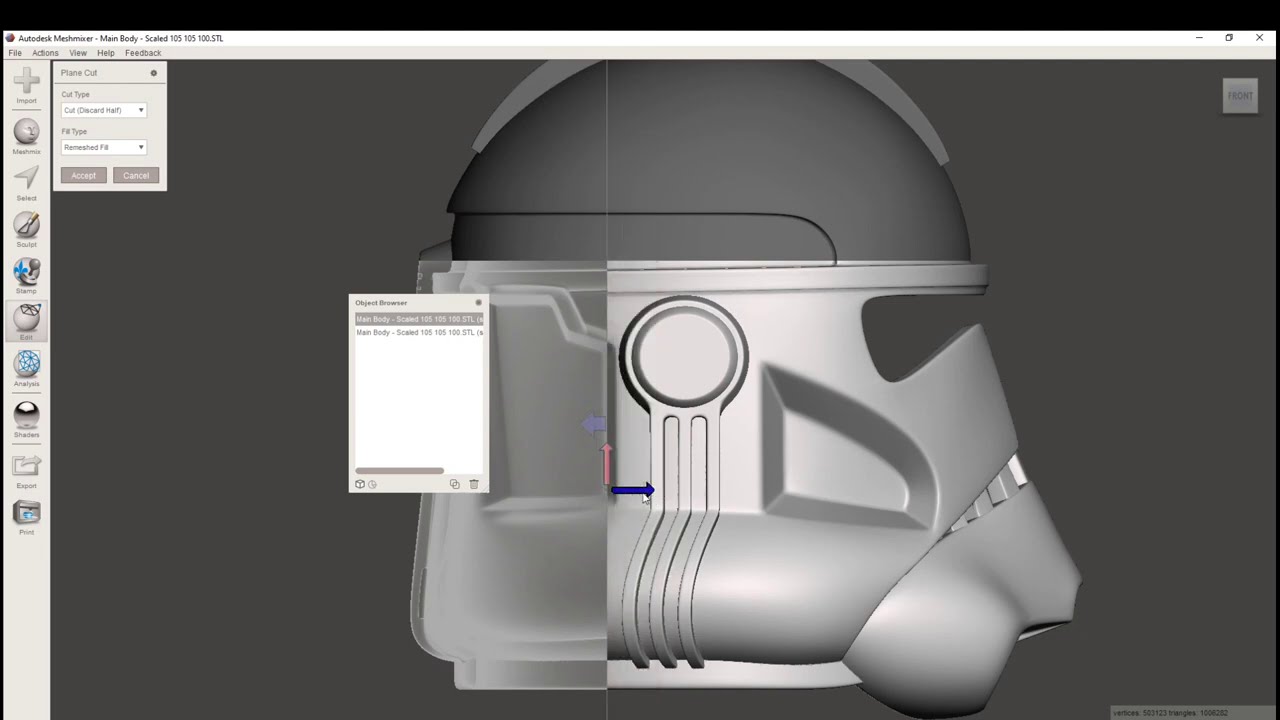Open the View menu
1280x720 pixels.
78,53
